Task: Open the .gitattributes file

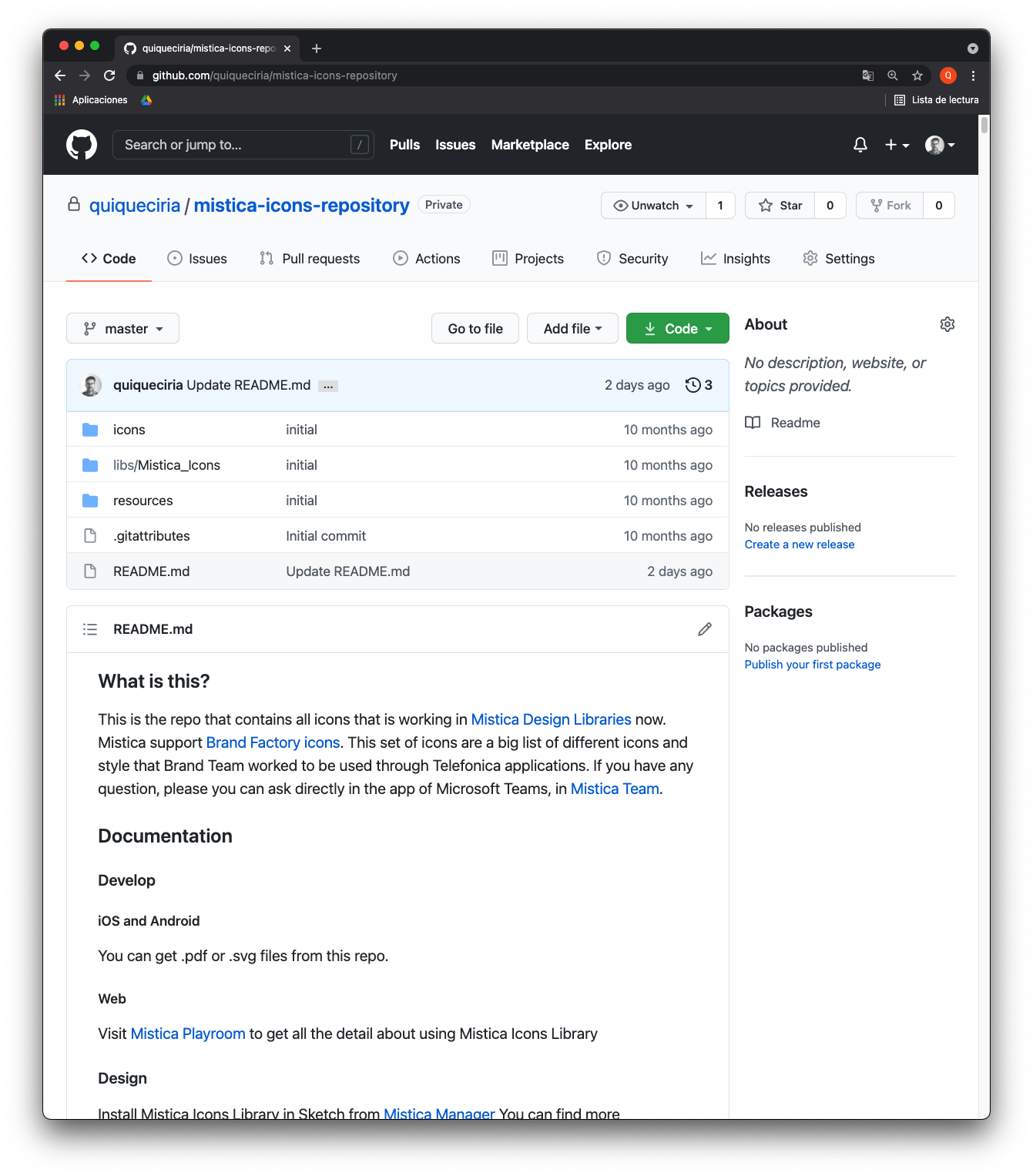Action: (x=151, y=536)
